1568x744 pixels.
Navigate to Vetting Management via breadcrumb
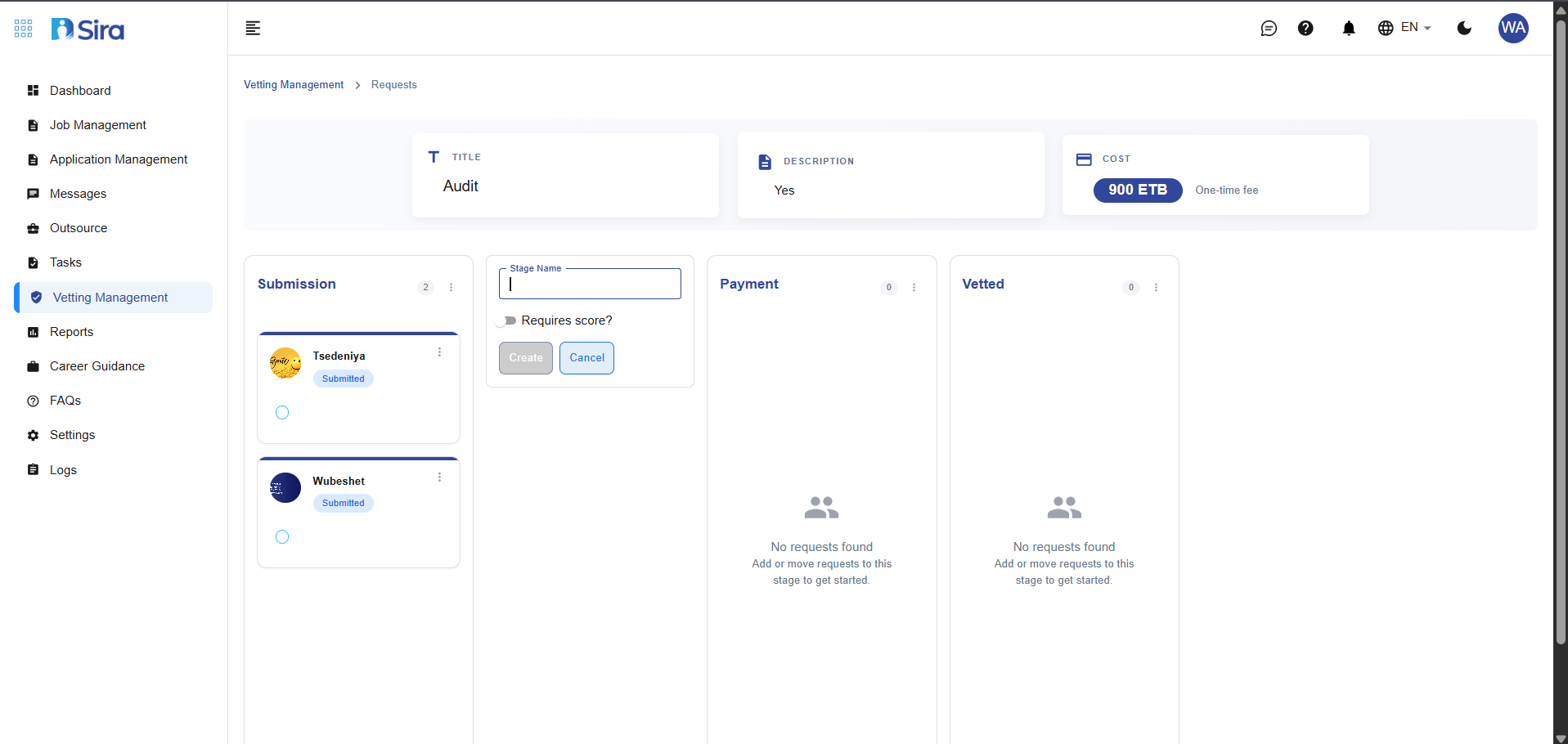click(293, 84)
